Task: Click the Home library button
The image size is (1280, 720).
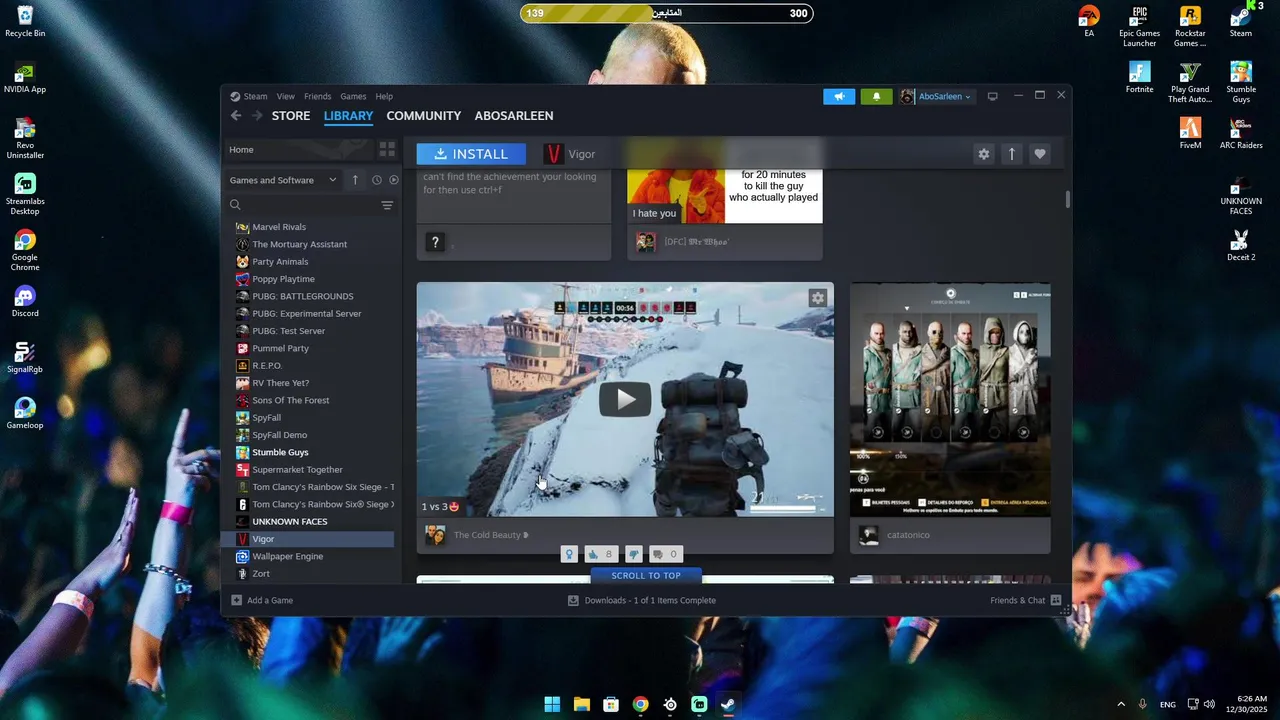Action: (299, 150)
